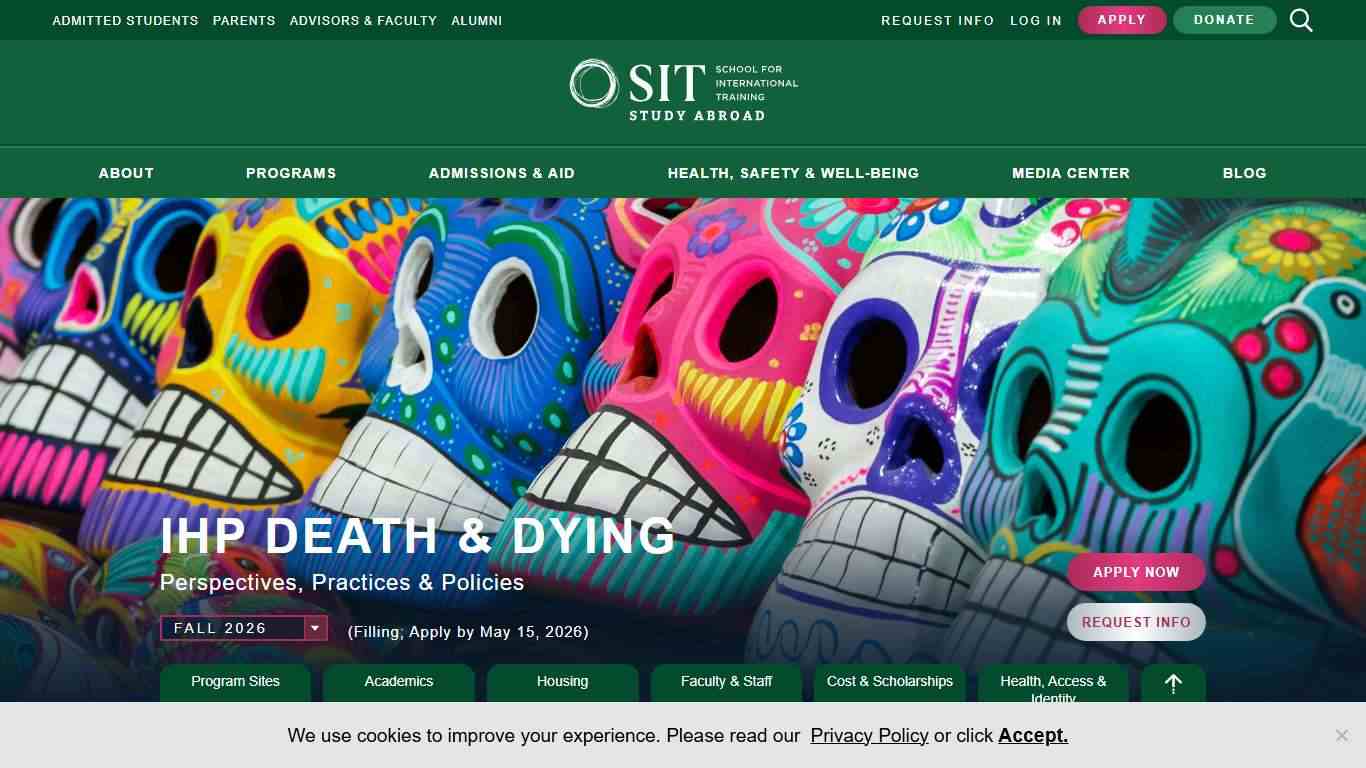Click the DONATE button

tap(1224, 19)
